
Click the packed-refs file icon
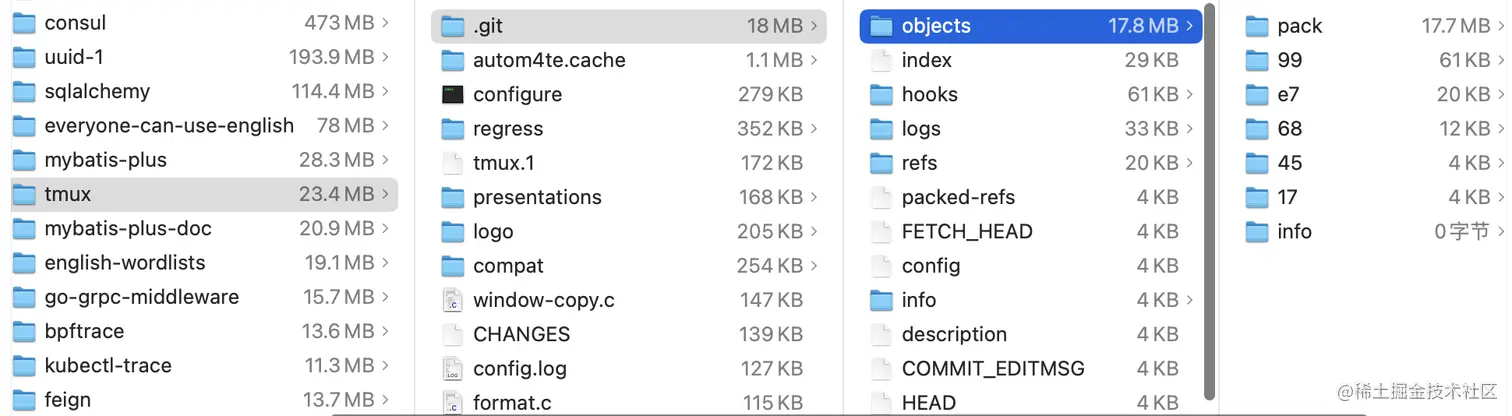[881, 197]
